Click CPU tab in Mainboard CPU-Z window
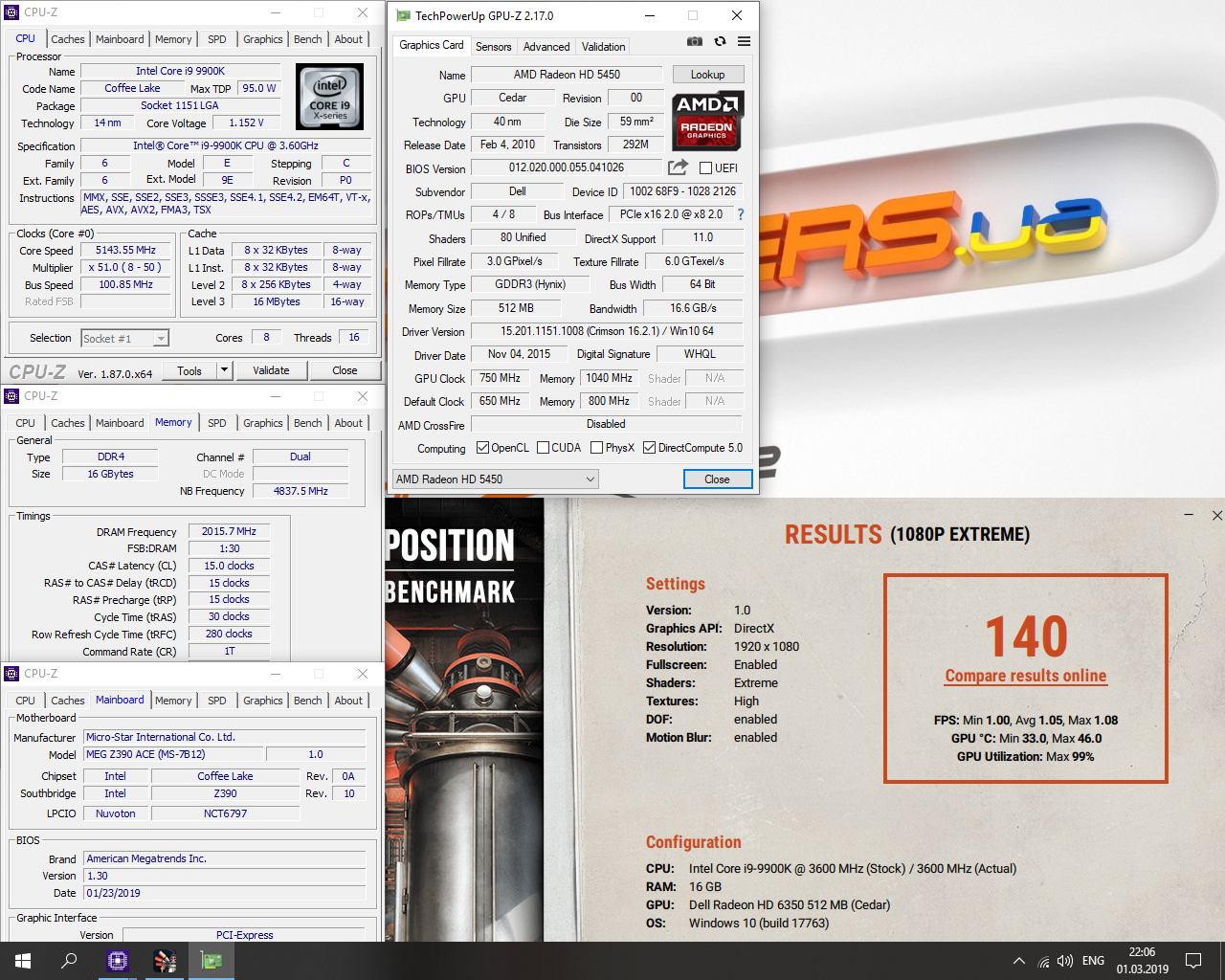The height and width of the screenshot is (980, 1225). [x=26, y=701]
